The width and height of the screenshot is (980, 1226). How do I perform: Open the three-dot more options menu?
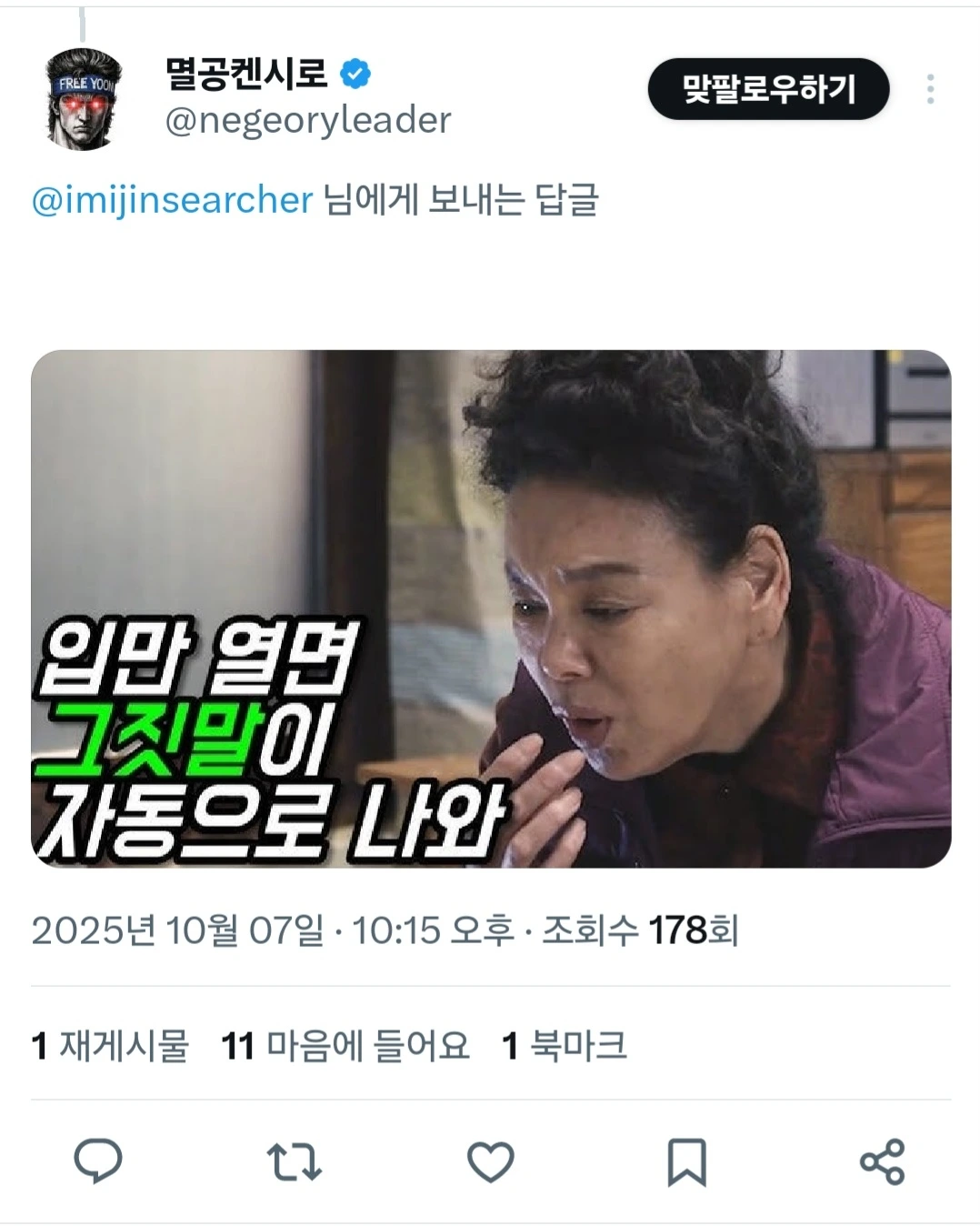[930, 89]
